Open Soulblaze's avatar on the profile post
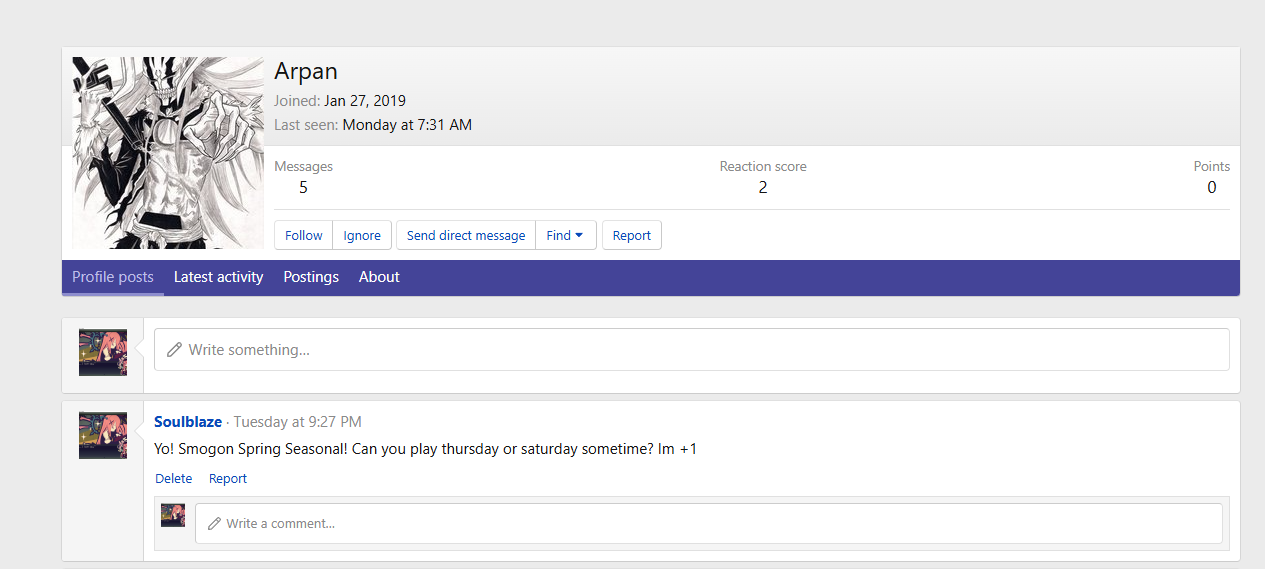This screenshot has height=569, width=1265. [x=103, y=435]
